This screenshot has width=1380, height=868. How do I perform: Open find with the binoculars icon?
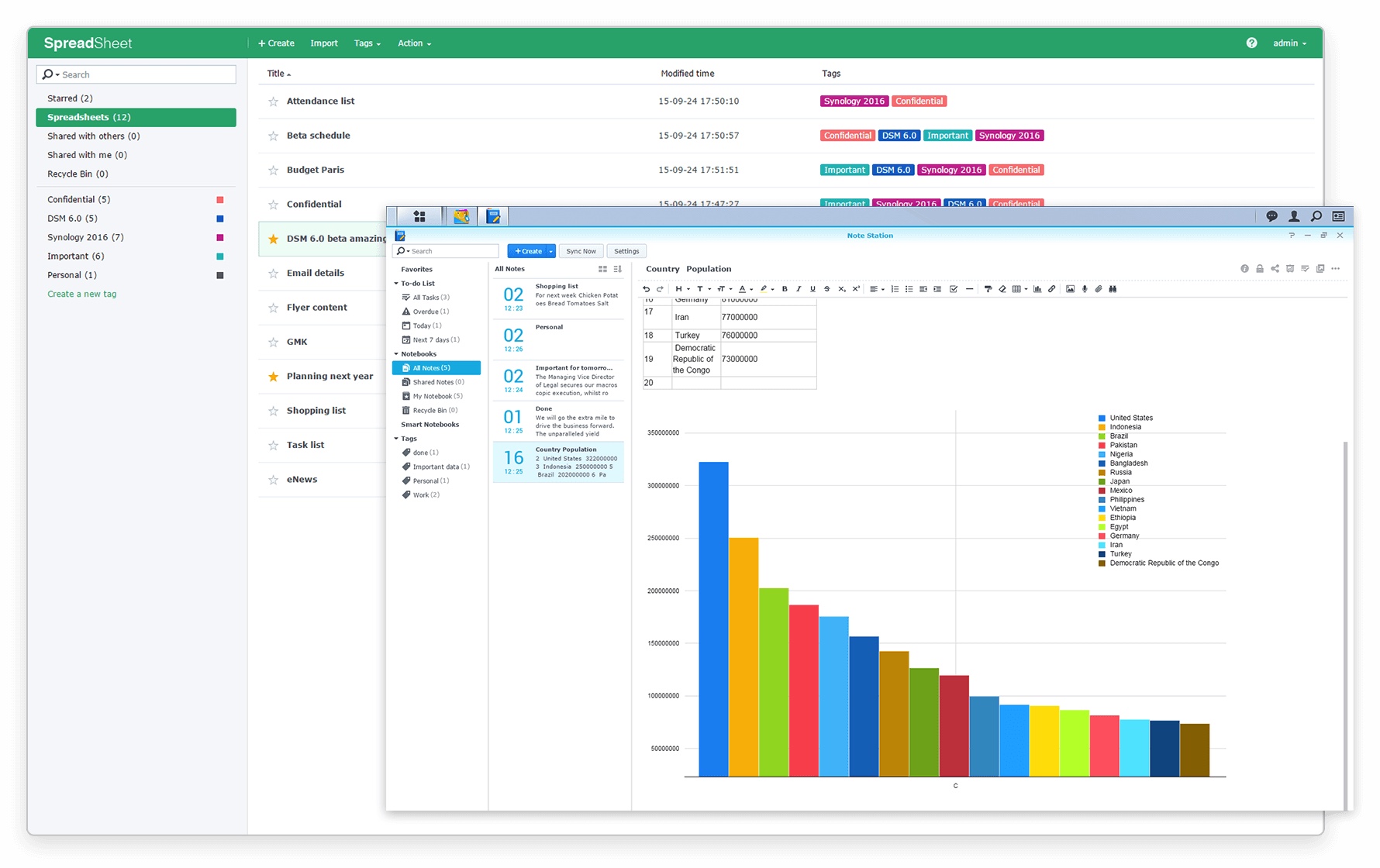click(x=1113, y=289)
